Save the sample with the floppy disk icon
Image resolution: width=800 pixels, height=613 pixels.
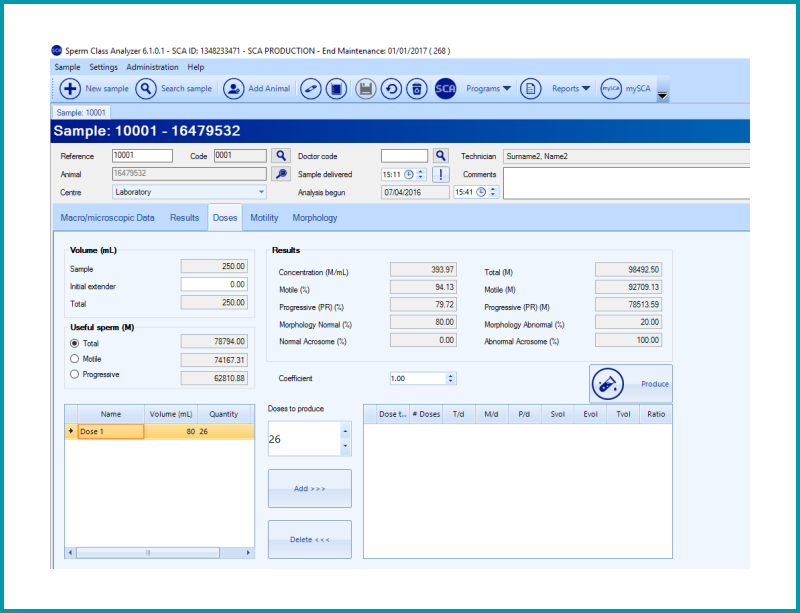coord(365,89)
